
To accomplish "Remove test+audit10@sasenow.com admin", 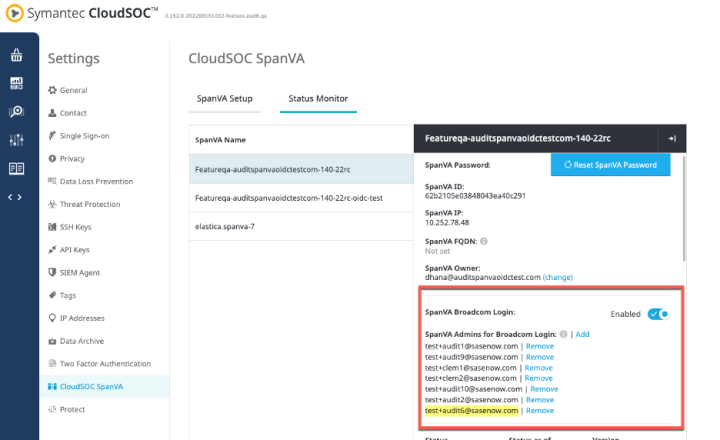I will click(x=544, y=389).
